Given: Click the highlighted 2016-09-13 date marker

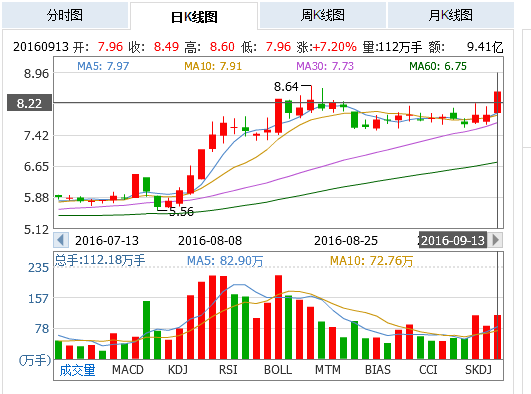Looking at the screenshot, I should point(453,240).
